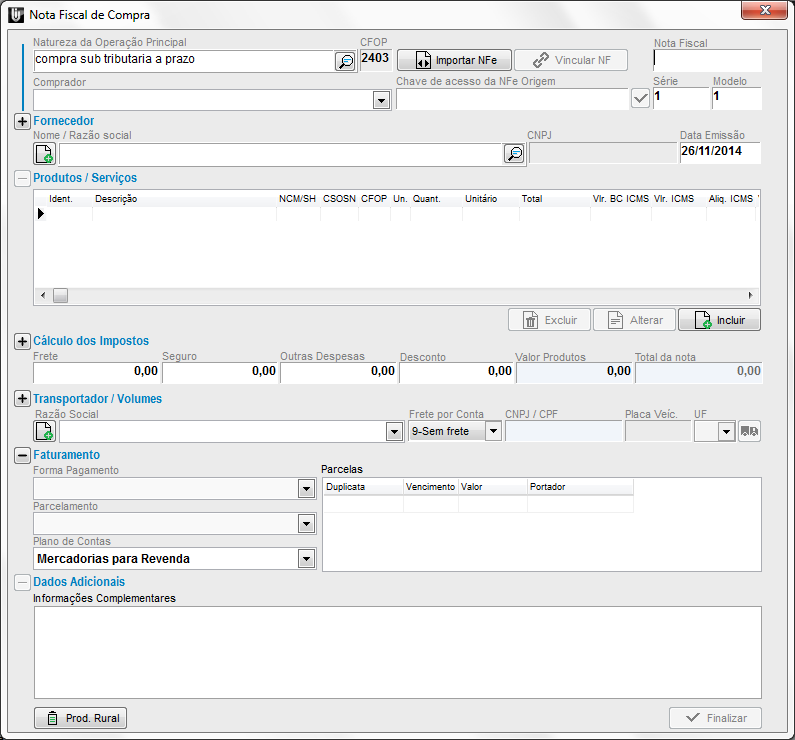Click the truck icon beside UF
The image size is (795, 740).
coord(749,431)
